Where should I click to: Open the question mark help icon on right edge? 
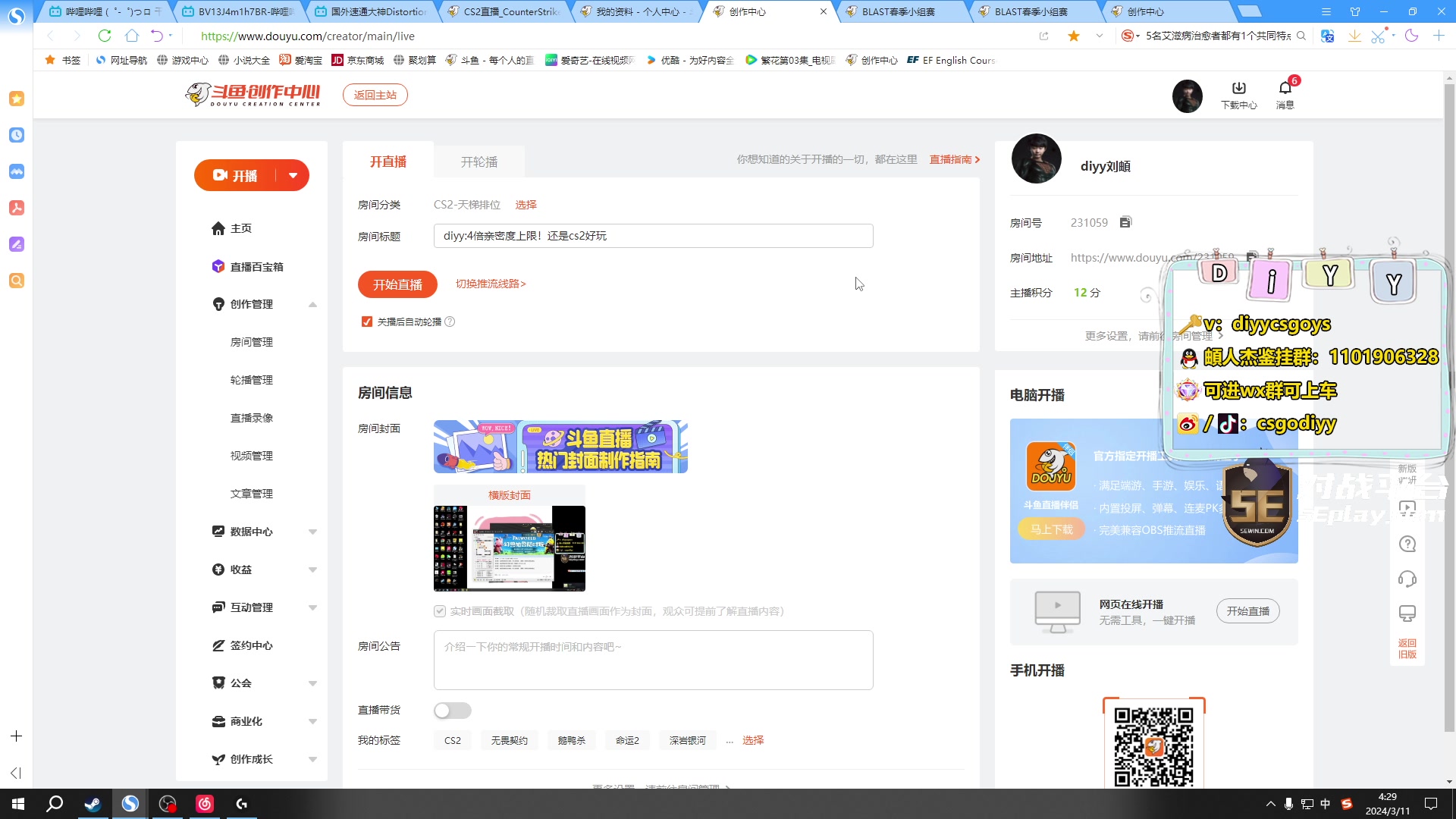1407,544
